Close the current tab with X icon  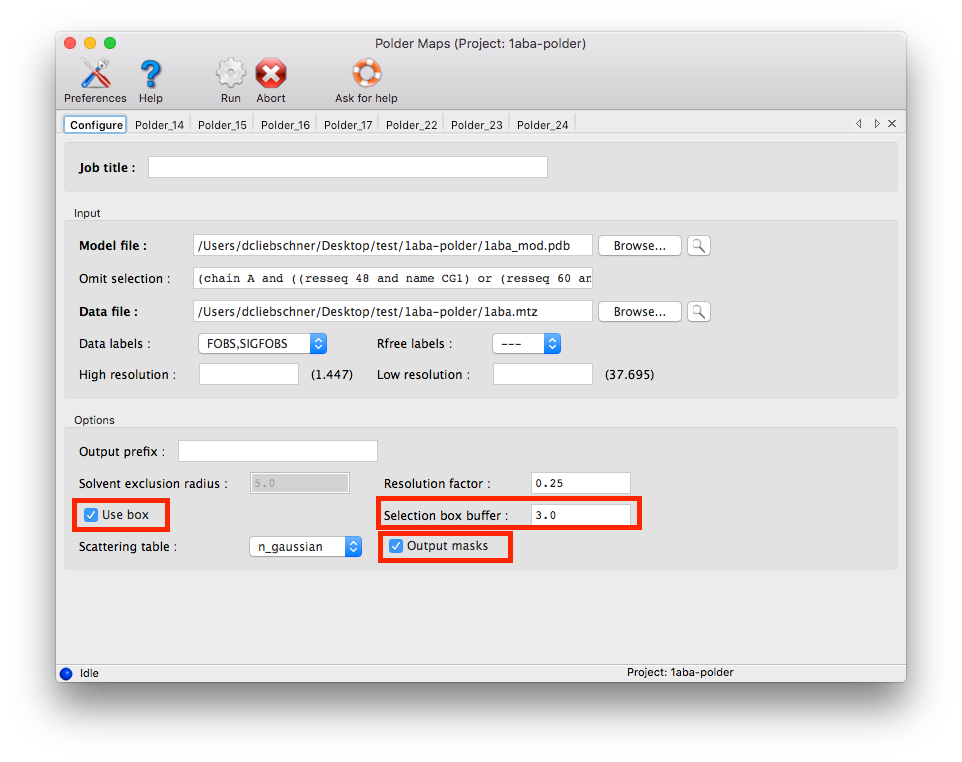click(892, 124)
